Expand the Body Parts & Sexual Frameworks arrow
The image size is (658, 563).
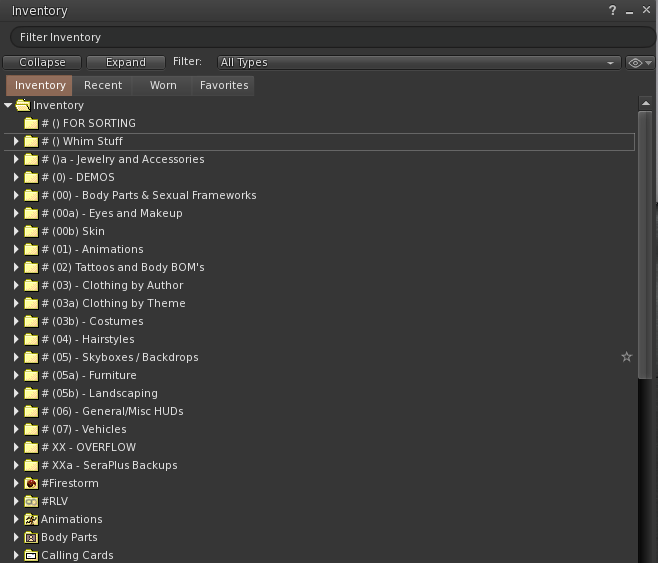[16, 195]
